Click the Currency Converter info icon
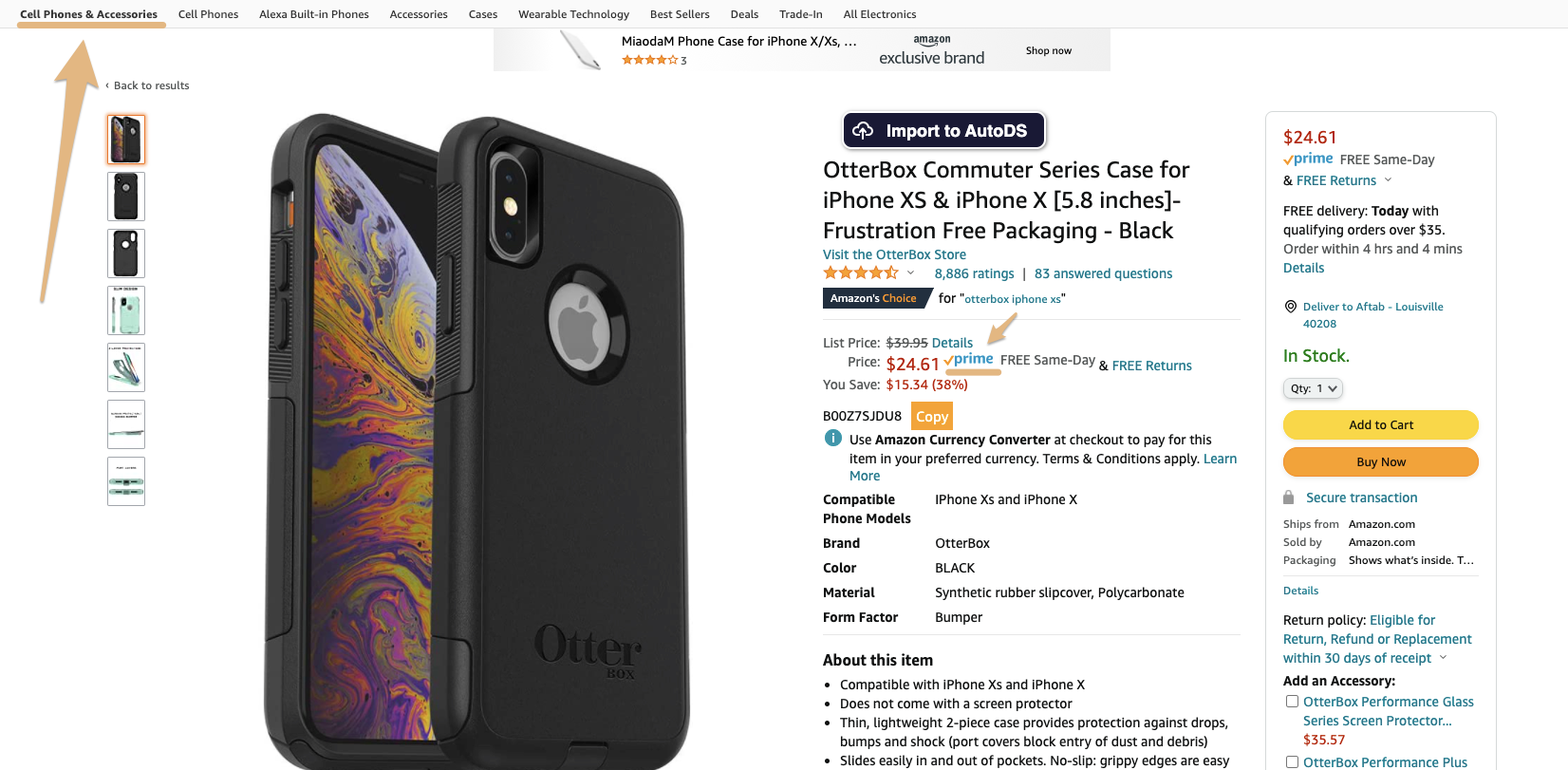This screenshot has height=770, width=1568. click(x=832, y=439)
